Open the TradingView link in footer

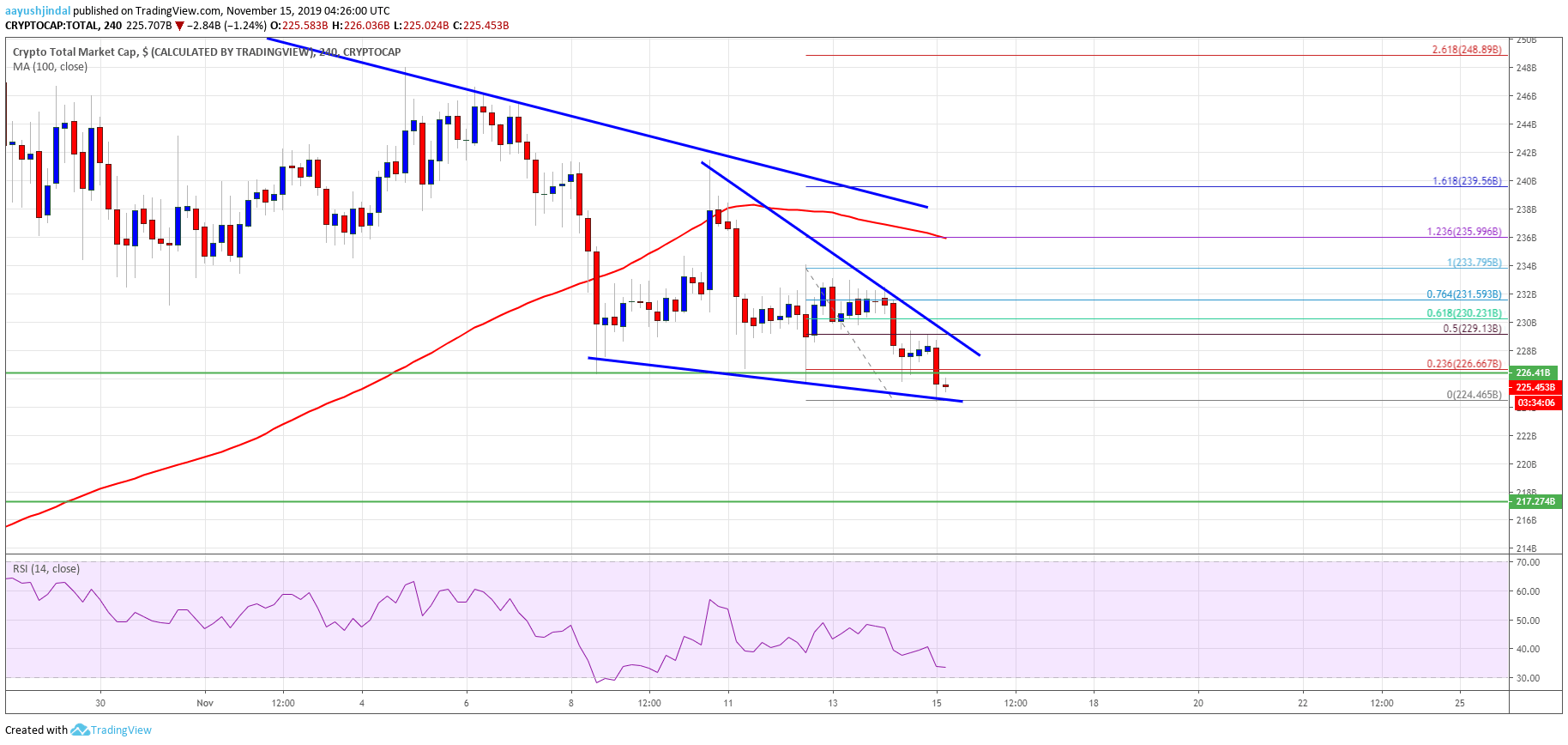121,730
